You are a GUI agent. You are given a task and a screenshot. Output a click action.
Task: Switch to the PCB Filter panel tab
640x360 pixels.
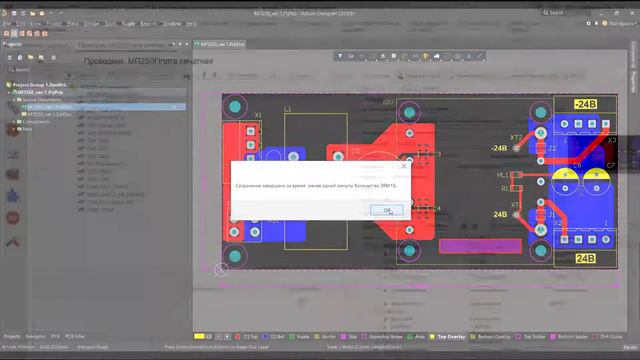[75, 336]
